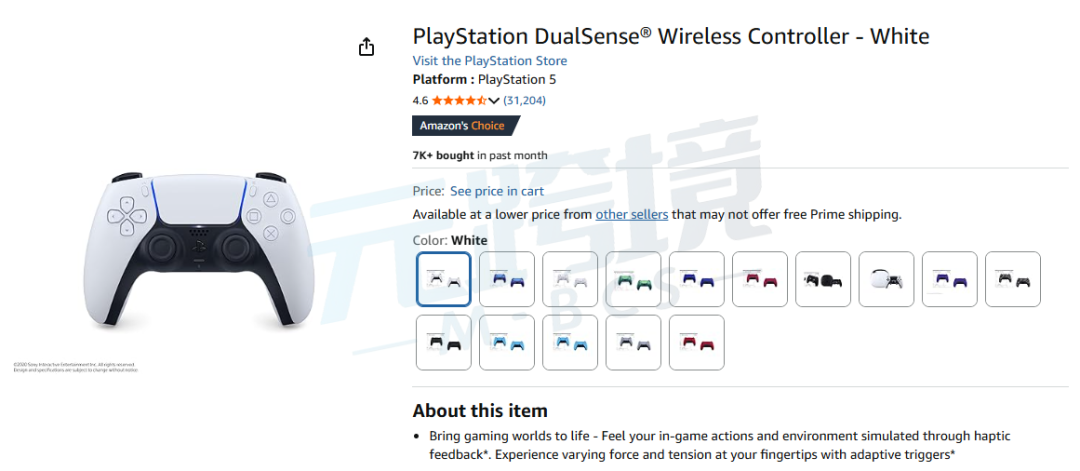This screenshot has width=1080, height=471.
Task: Visit the PlayStation Store link
Action: click(x=490, y=61)
